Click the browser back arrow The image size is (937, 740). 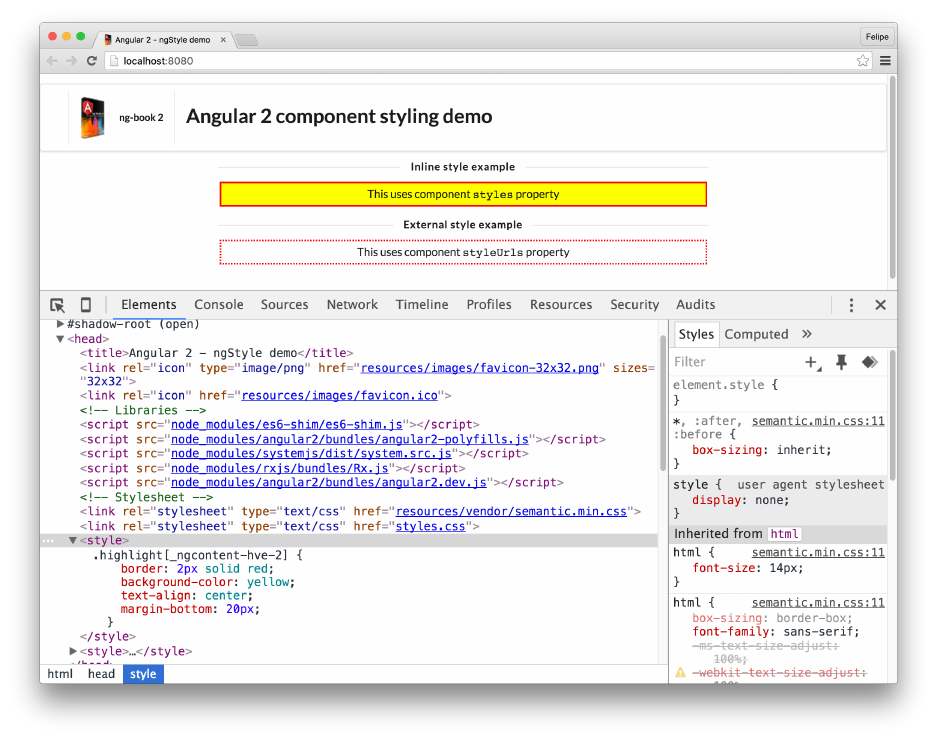53,61
